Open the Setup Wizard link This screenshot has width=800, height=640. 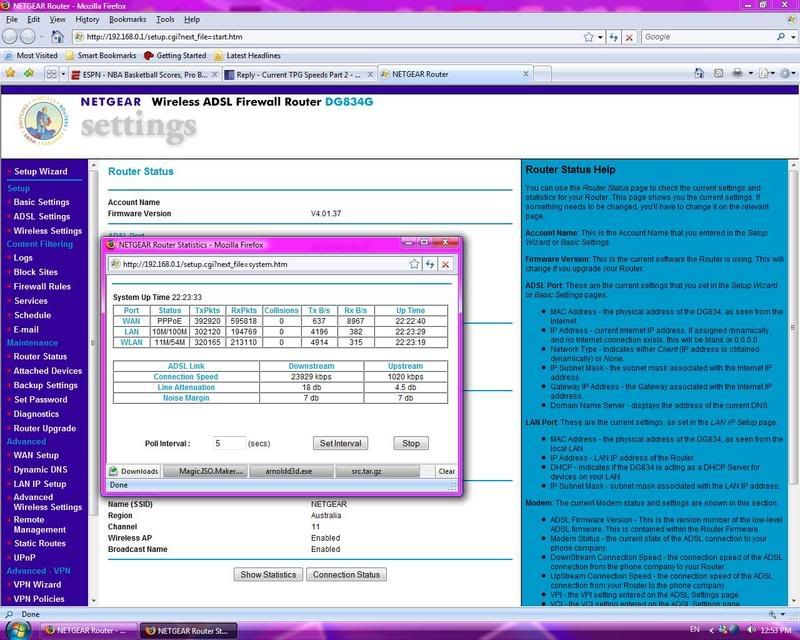[x=41, y=171]
